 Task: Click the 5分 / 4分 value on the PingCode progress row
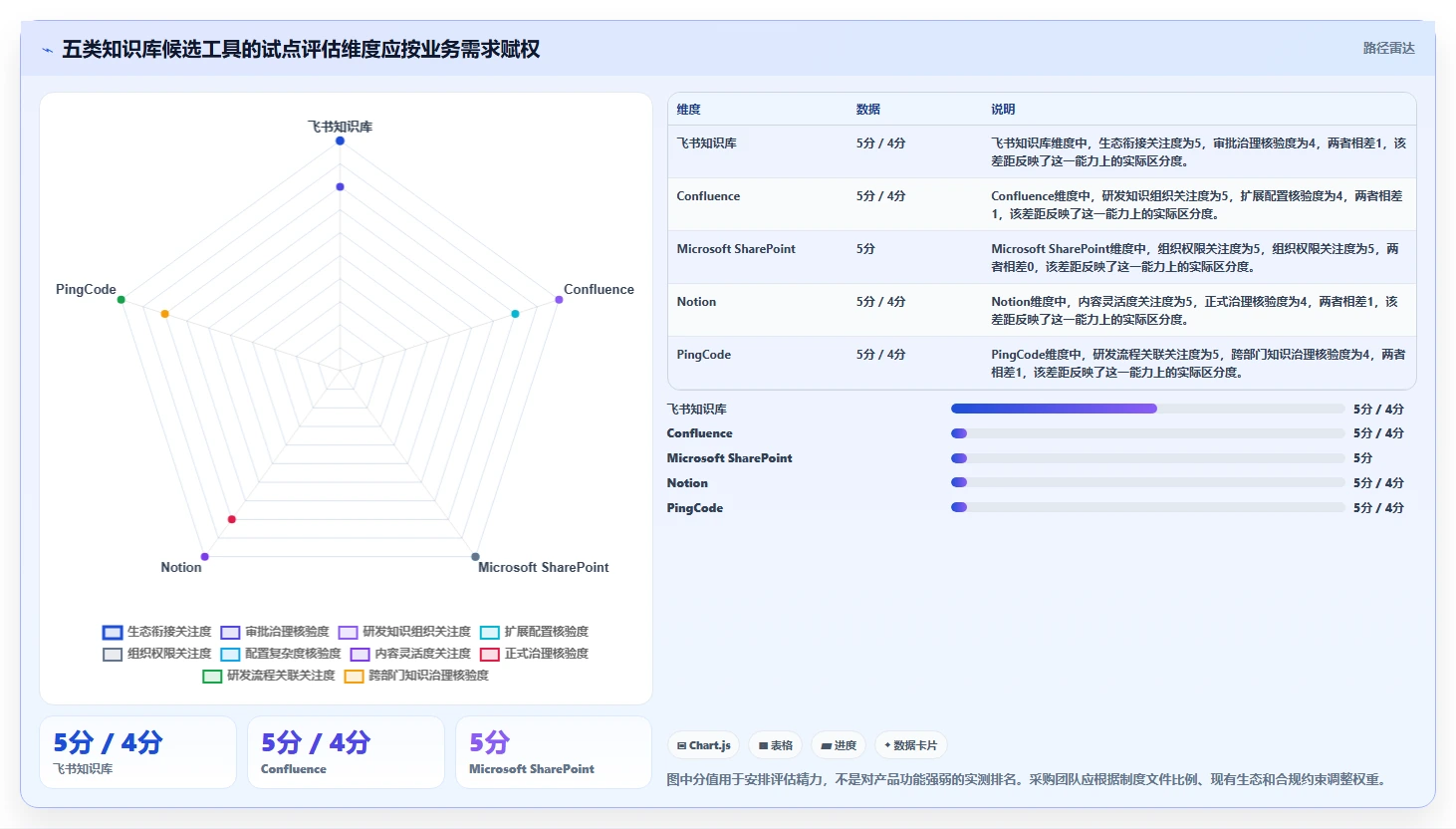click(x=1378, y=507)
